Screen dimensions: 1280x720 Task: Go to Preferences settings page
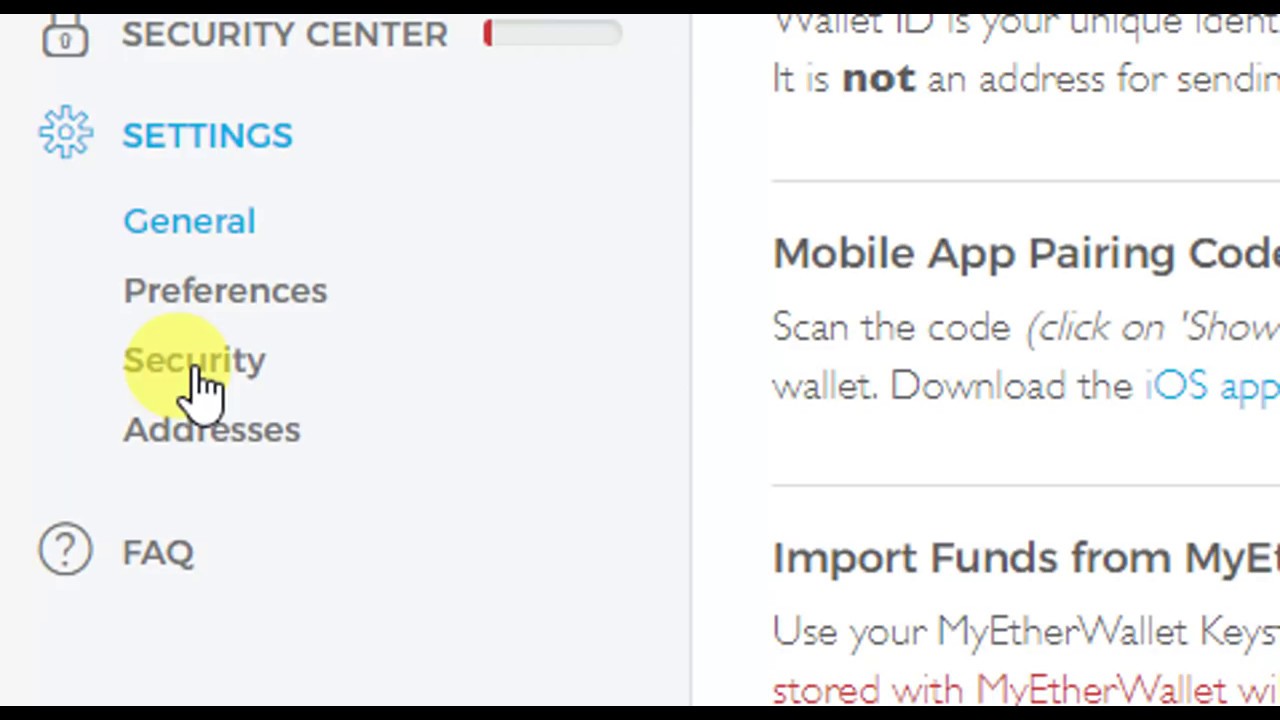click(225, 291)
